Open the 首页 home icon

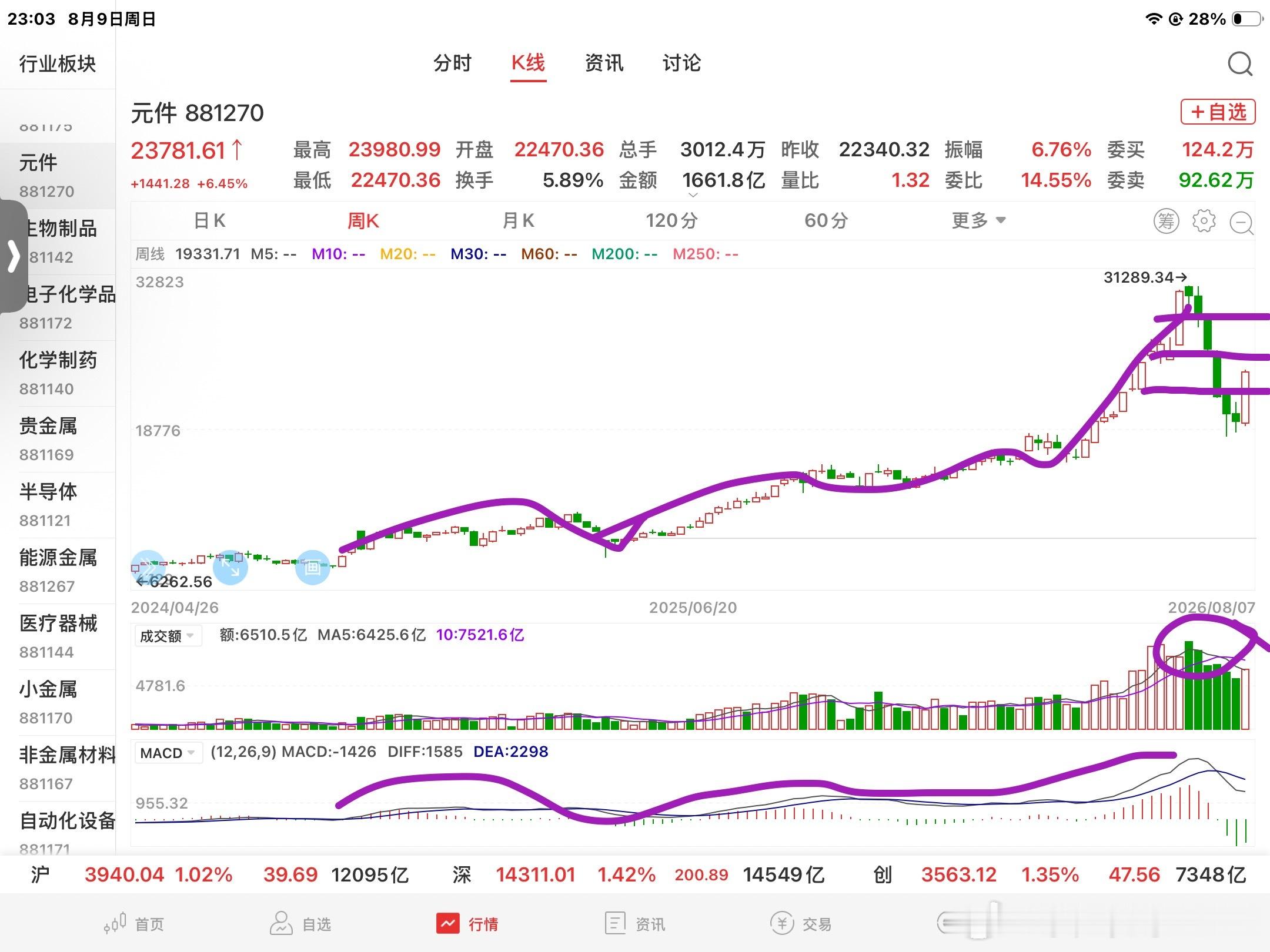(134, 924)
